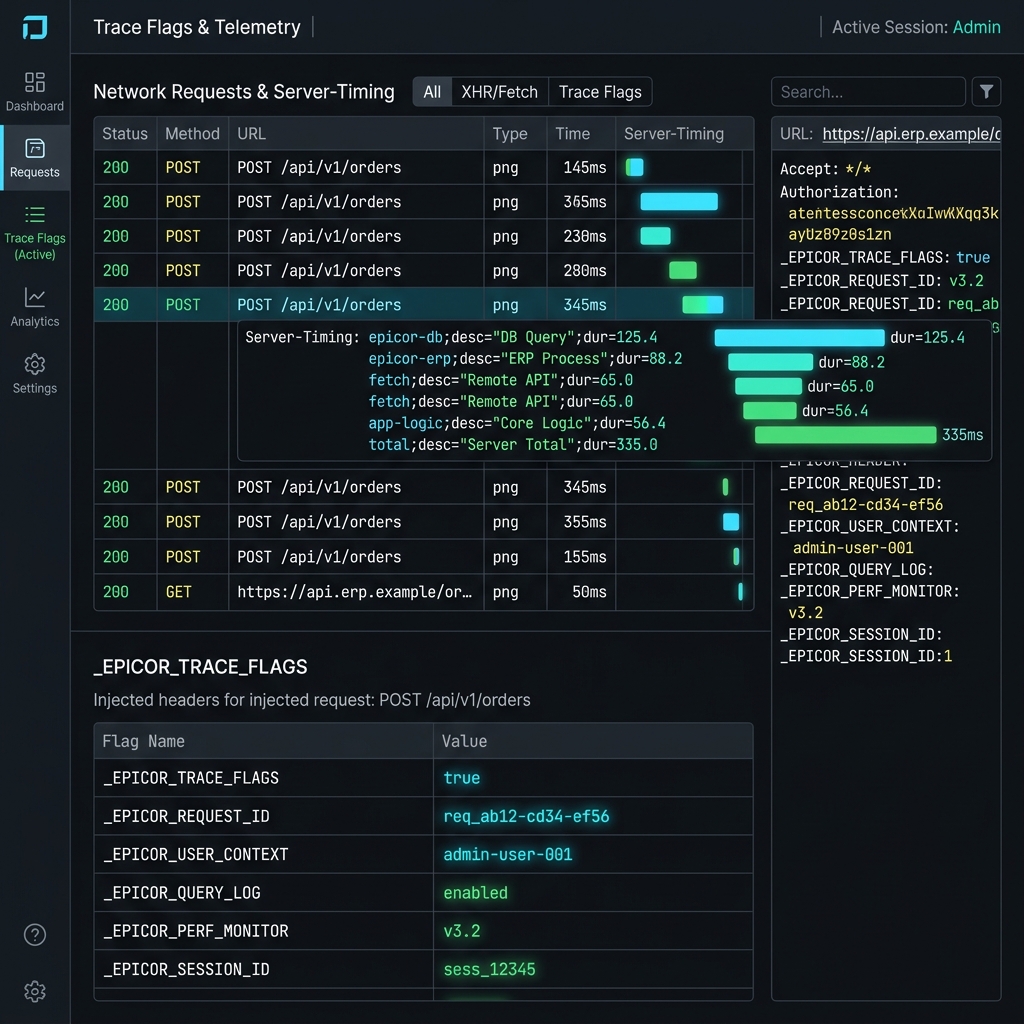Click the app logo icon
This screenshot has height=1024, width=1024.
[x=35, y=27]
